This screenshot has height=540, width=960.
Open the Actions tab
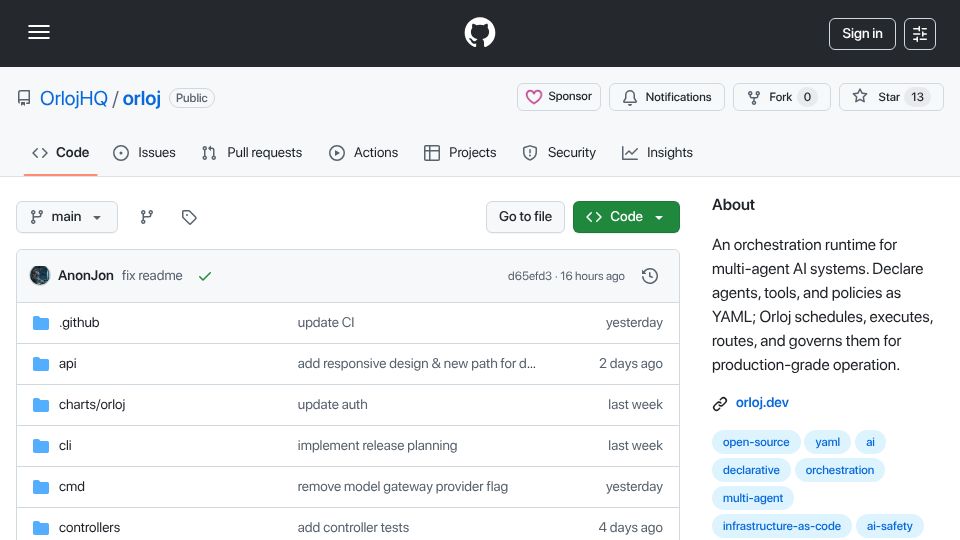pyautogui.click(x=364, y=152)
